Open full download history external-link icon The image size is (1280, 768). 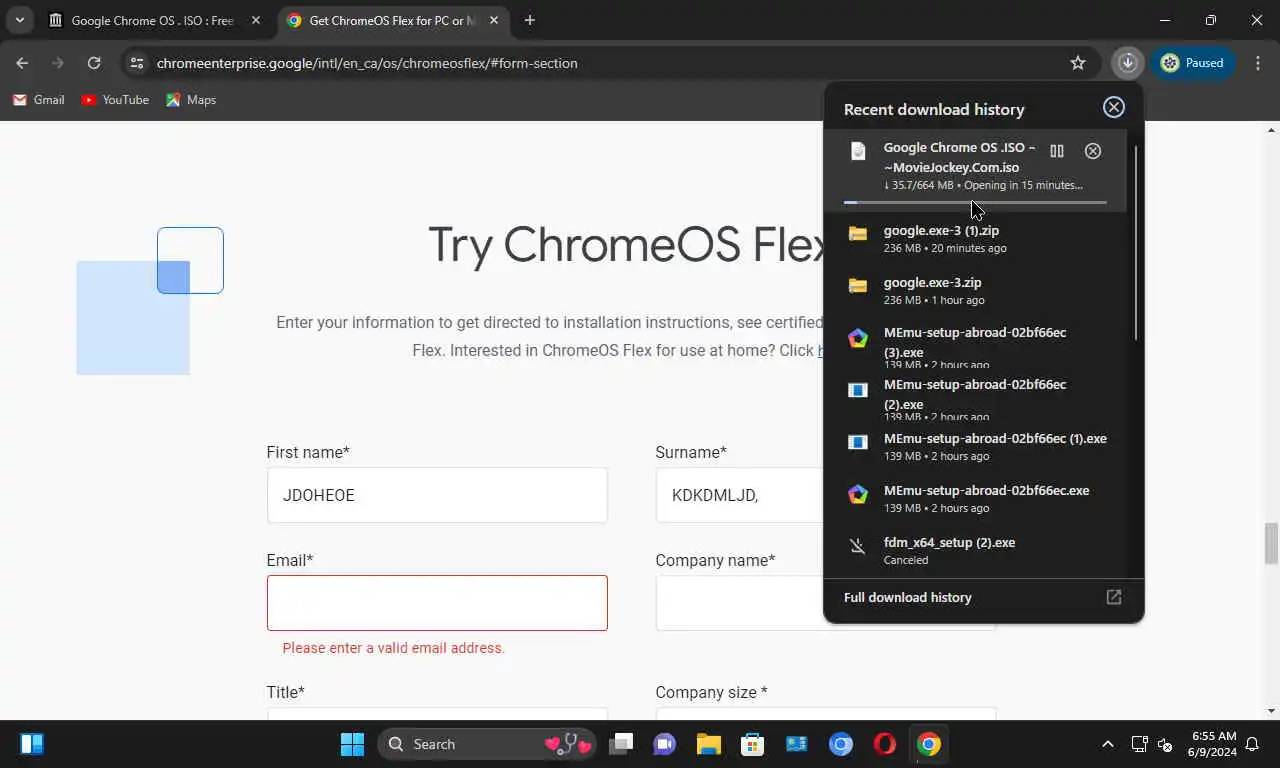(x=1114, y=597)
